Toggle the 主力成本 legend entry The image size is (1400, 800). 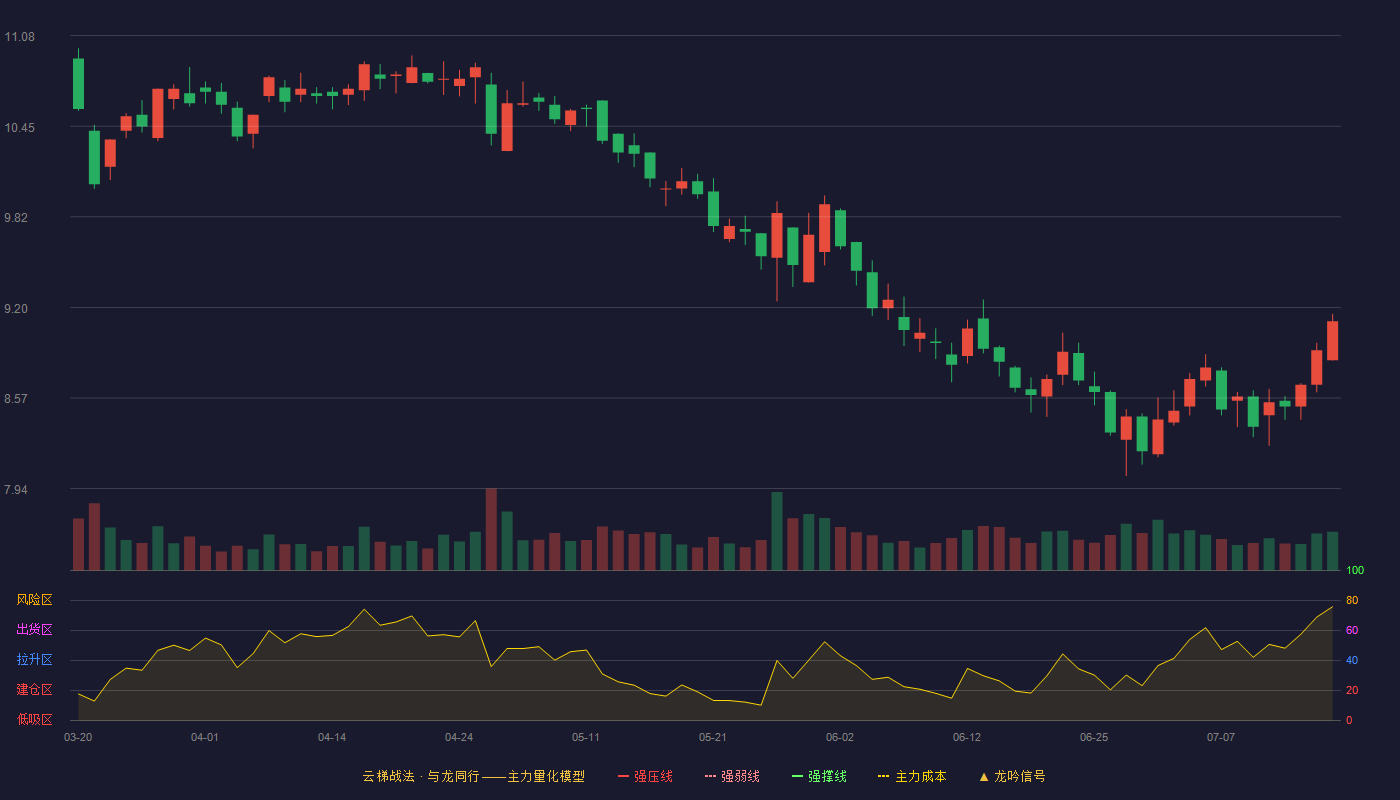(x=912, y=776)
